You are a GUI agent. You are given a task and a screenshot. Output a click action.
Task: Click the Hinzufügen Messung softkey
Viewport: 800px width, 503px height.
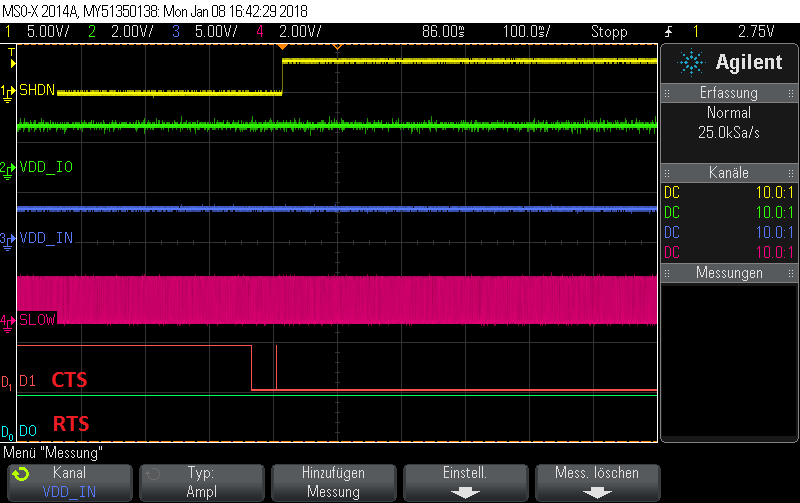333,483
